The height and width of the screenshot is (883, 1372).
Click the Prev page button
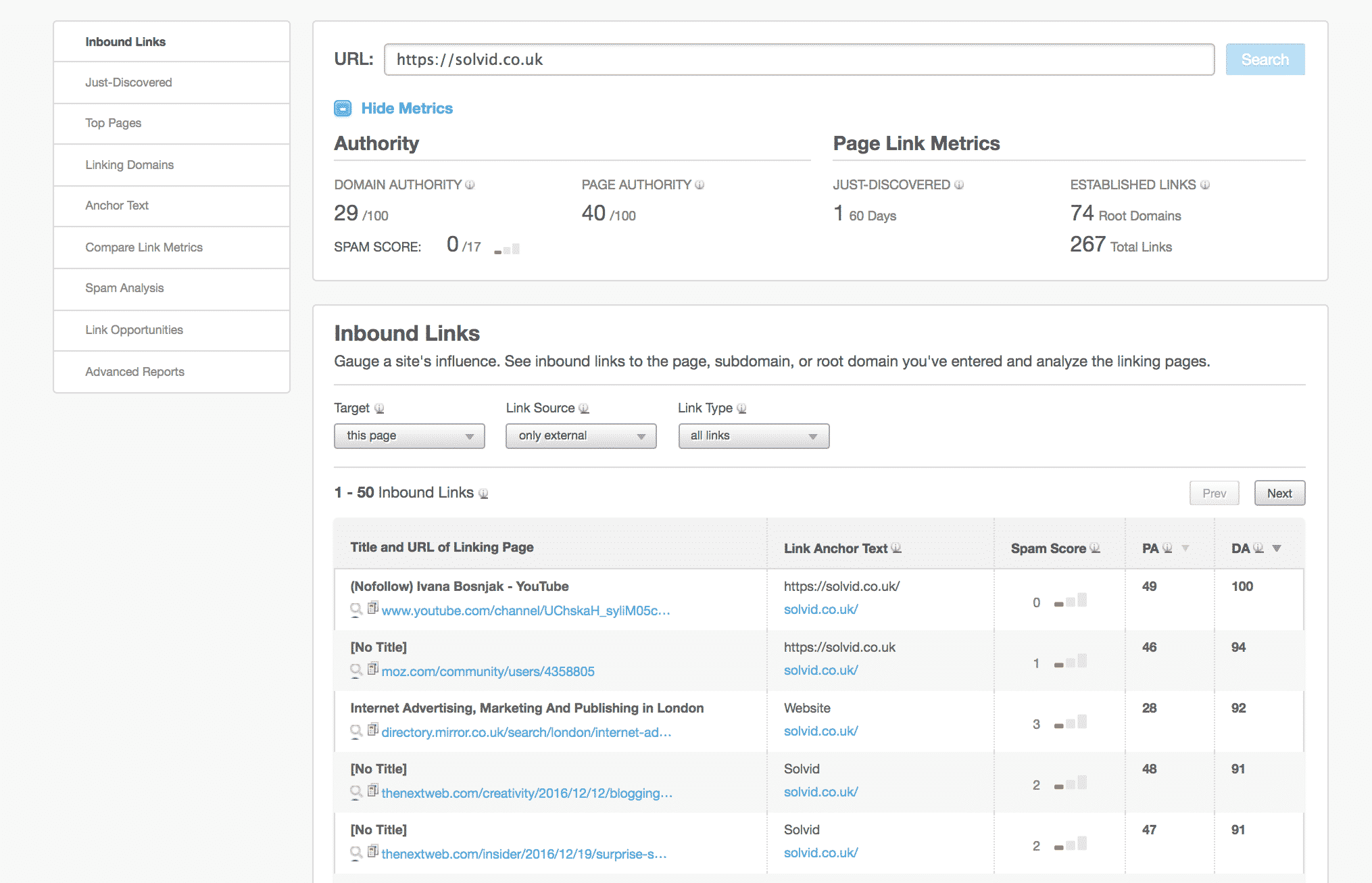(x=1214, y=494)
